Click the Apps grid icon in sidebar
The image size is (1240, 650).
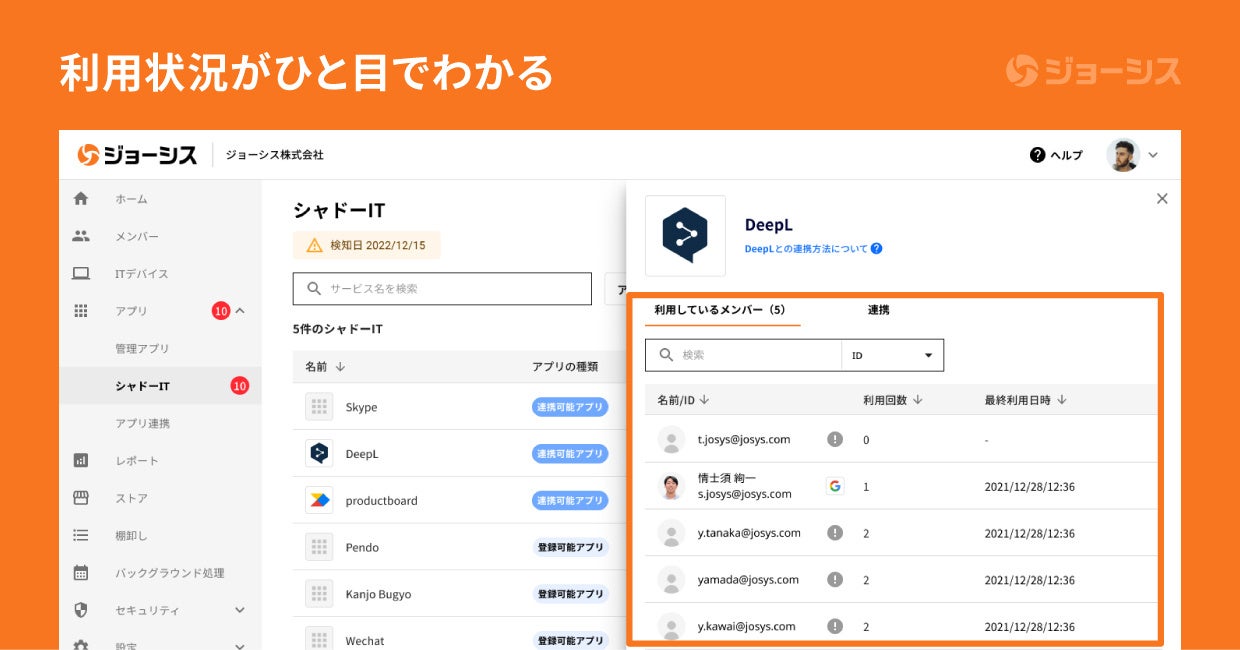coord(81,311)
